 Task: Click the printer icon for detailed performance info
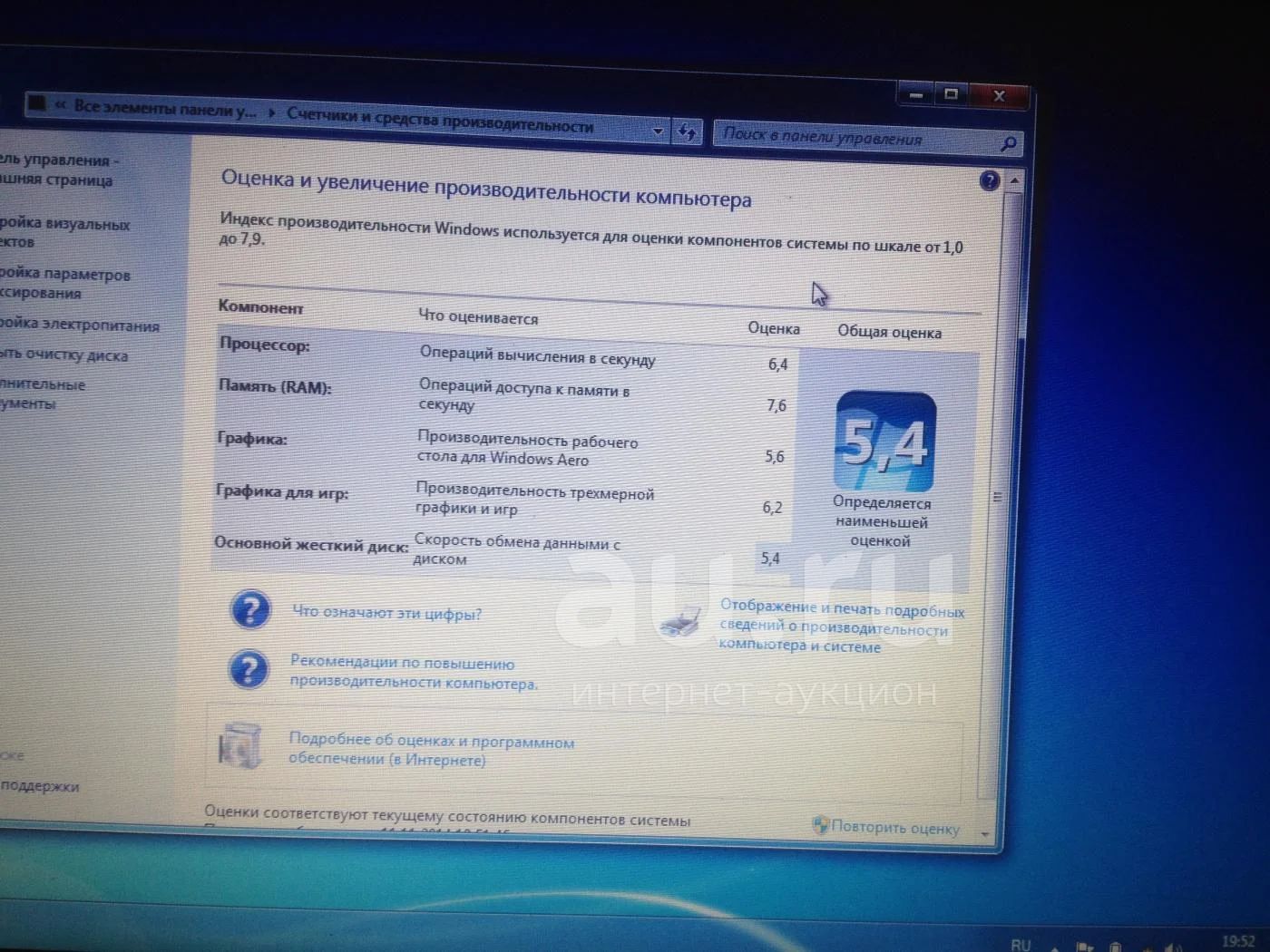pos(683,621)
